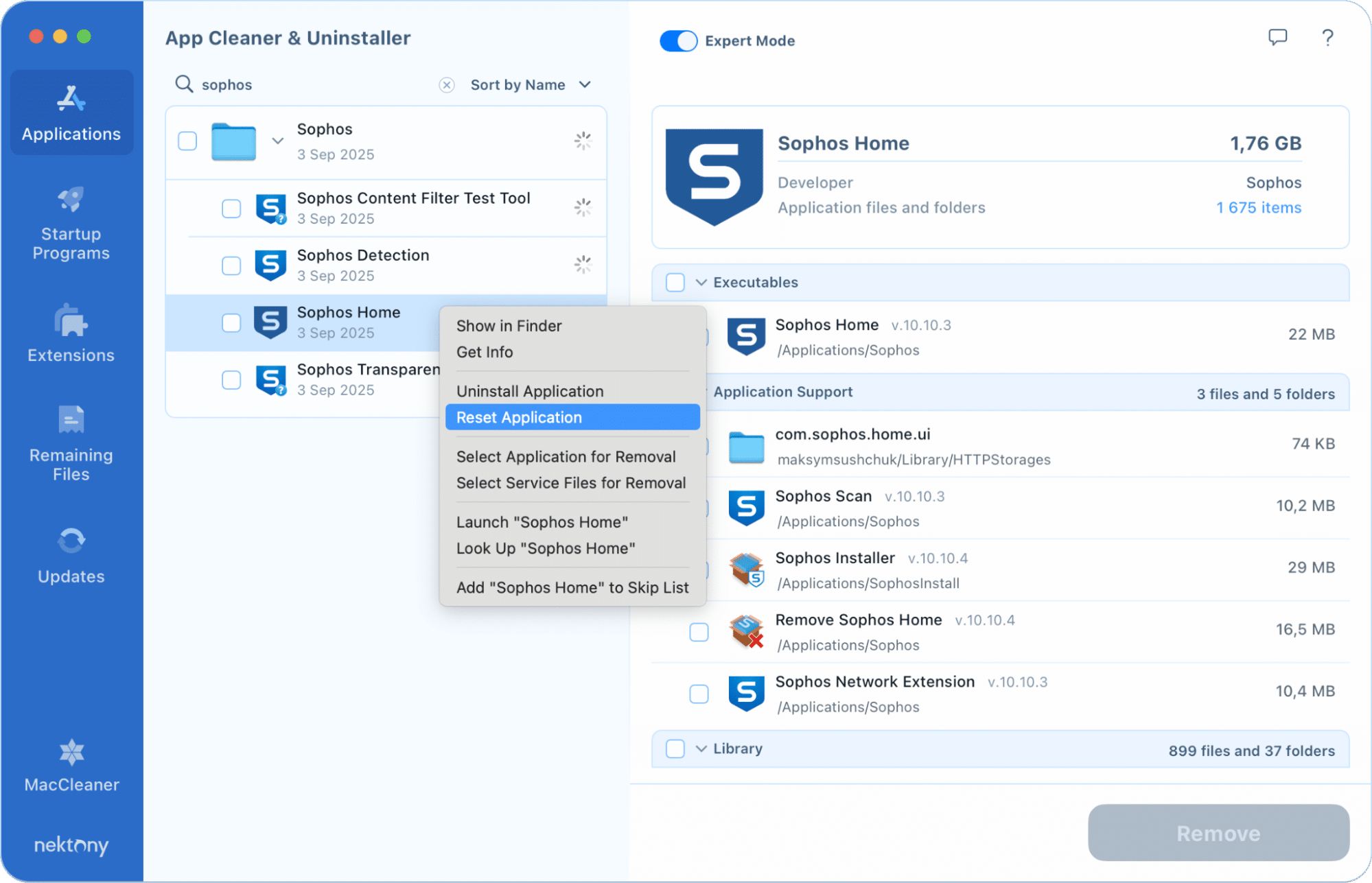1372x883 pixels.
Task: Click the Remove button
Action: click(x=1218, y=833)
